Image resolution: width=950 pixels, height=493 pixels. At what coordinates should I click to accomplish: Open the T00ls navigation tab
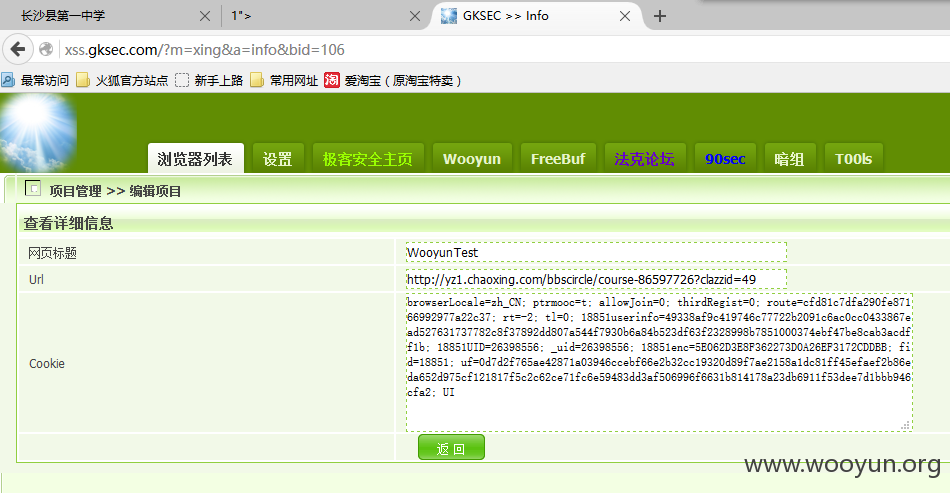(x=853, y=159)
